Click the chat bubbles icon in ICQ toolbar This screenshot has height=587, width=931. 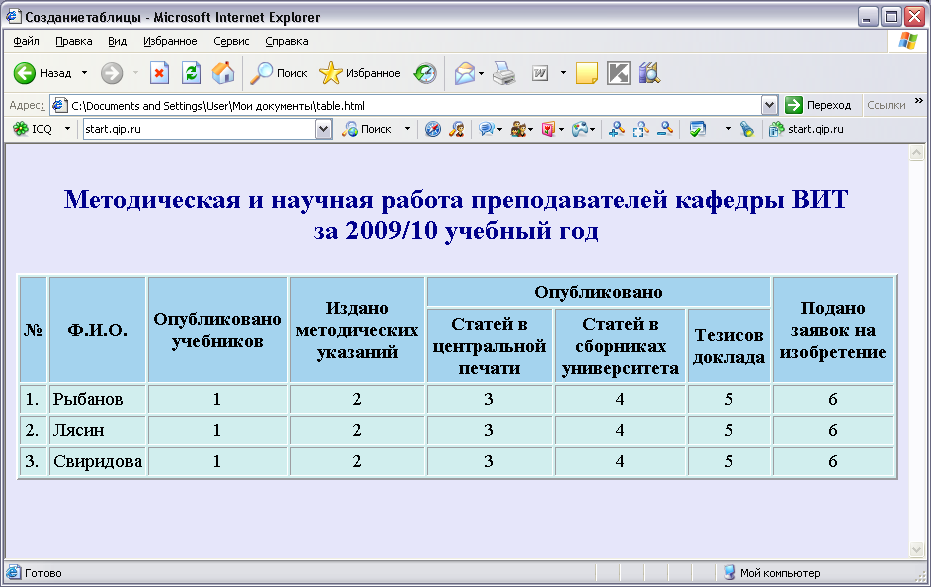click(x=486, y=129)
